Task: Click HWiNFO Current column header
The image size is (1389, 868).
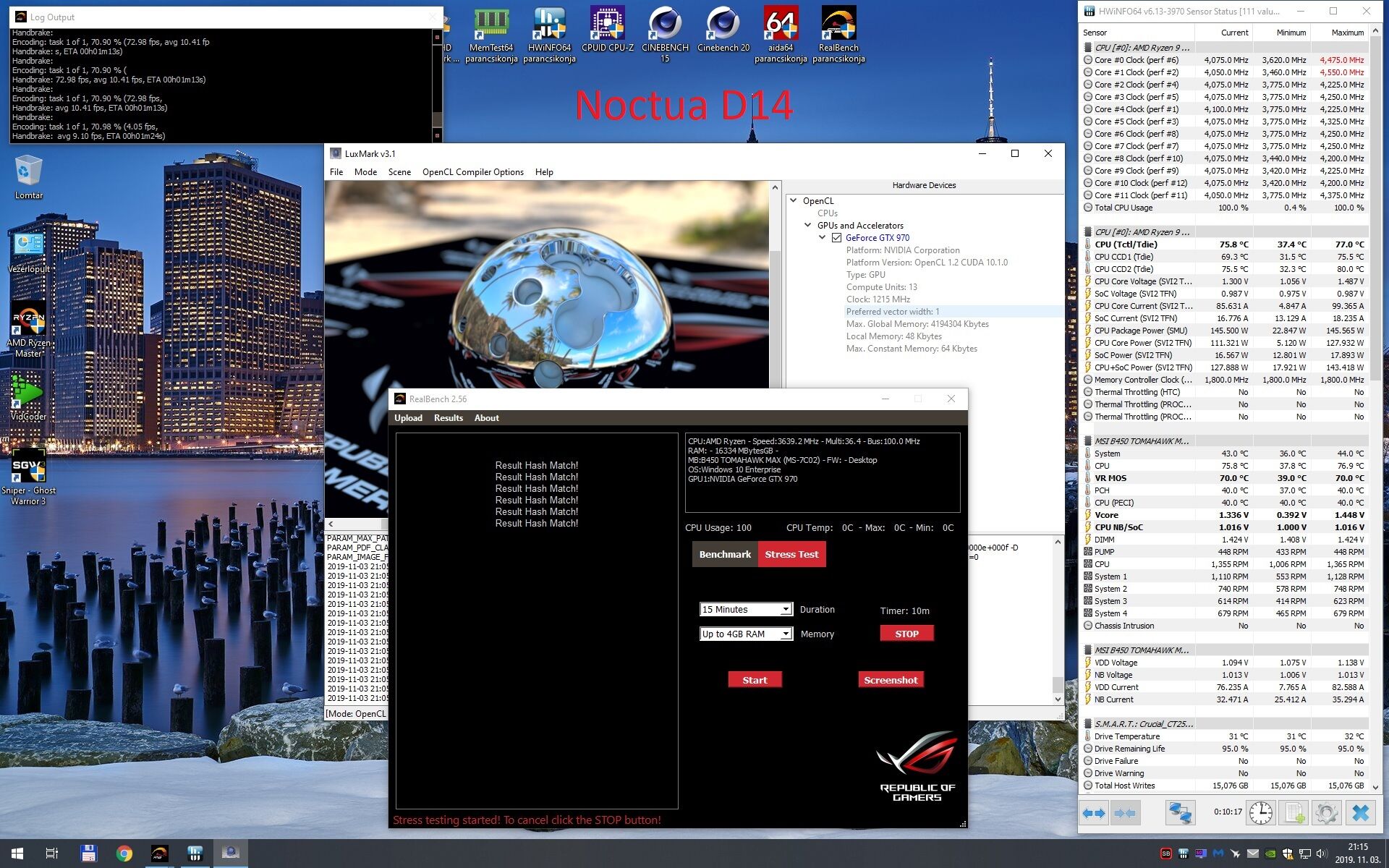Action: pyautogui.click(x=1223, y=33)
